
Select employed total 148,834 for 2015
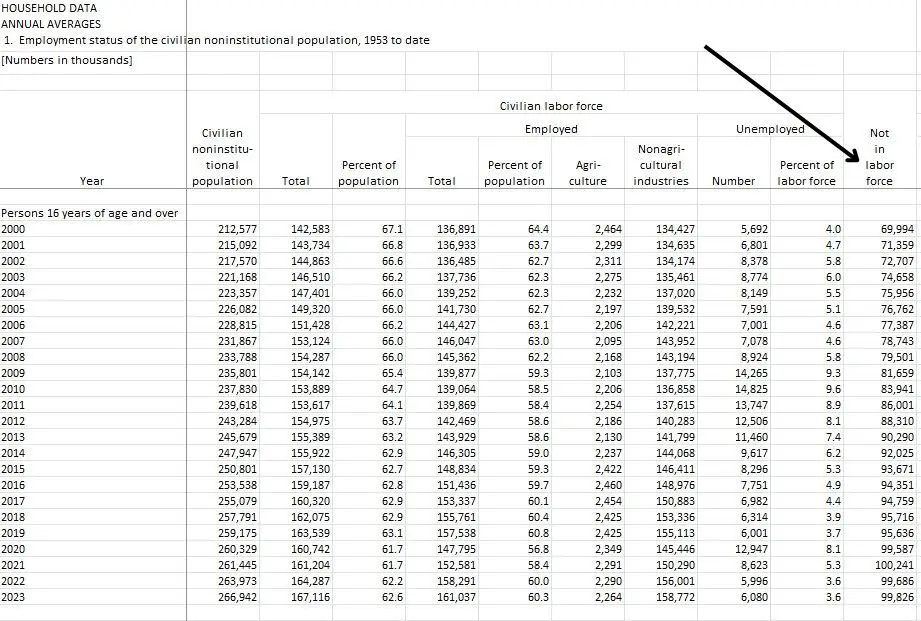(x=456, y=469)
